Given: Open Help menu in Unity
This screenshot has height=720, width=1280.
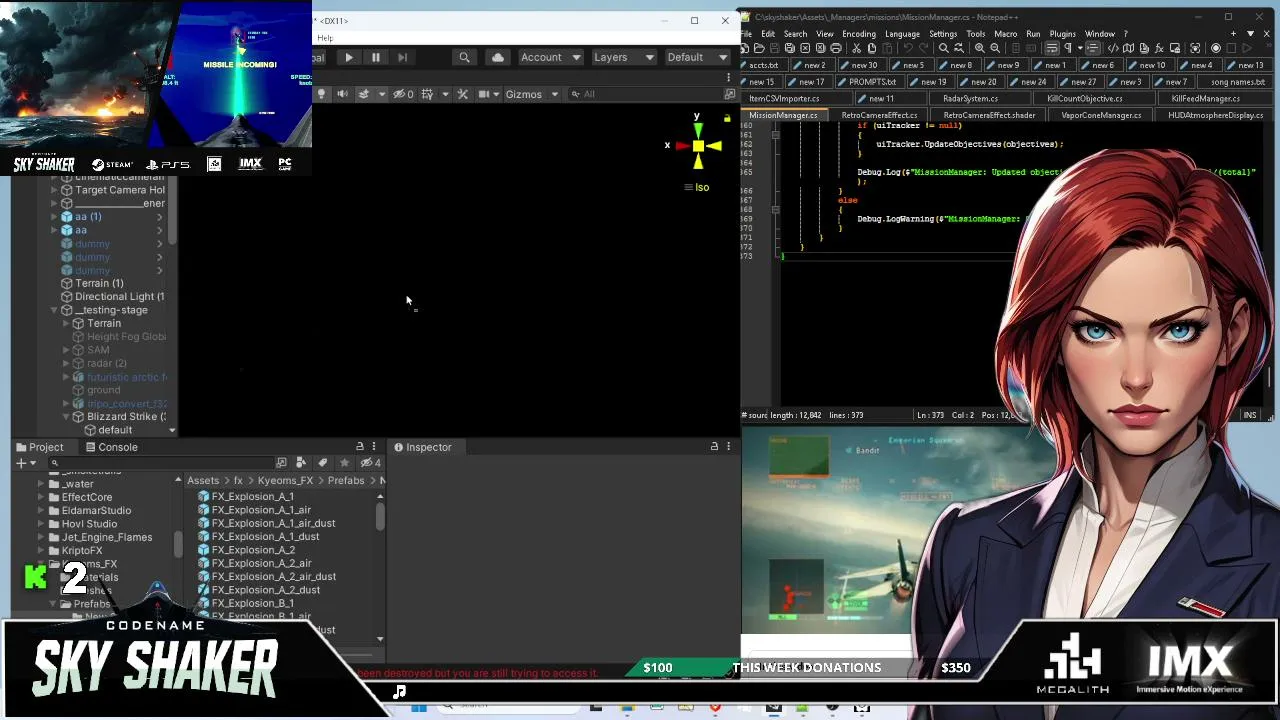Looking at the screenshot, I should click(325, 38).
